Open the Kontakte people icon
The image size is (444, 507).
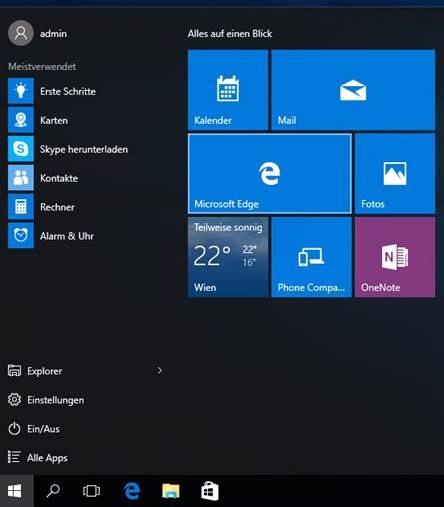[21, 178]
